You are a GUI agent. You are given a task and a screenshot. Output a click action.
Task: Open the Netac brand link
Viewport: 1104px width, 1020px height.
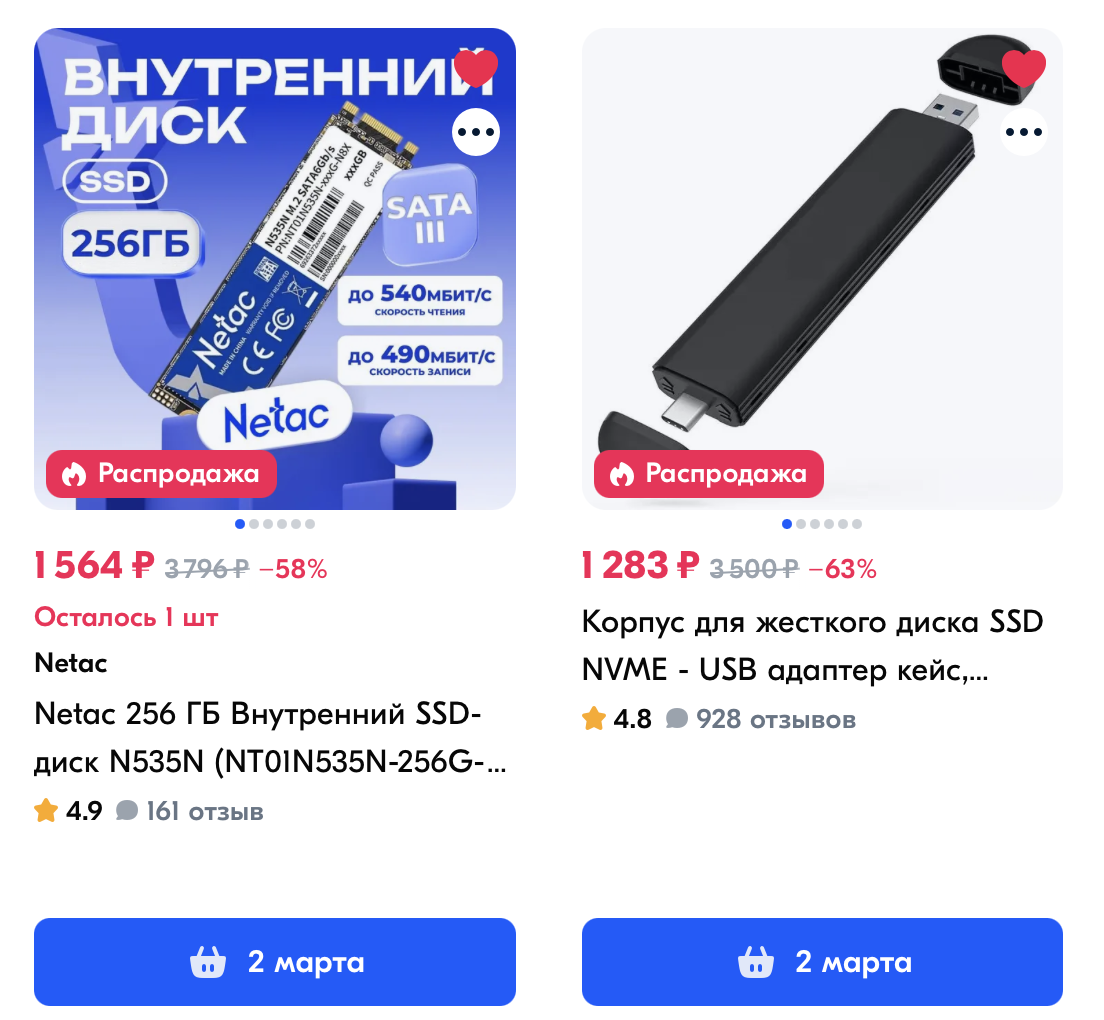(x=70, y=663)
